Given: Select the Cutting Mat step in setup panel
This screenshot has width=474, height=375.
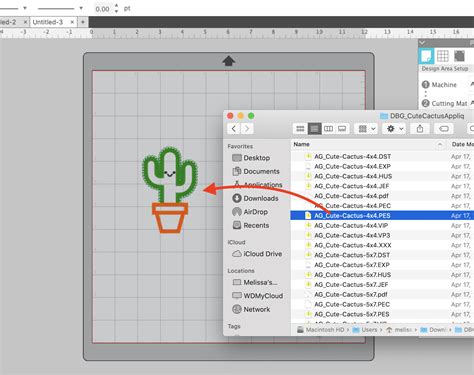Looking at the screenshot, I should coord(445,103).
